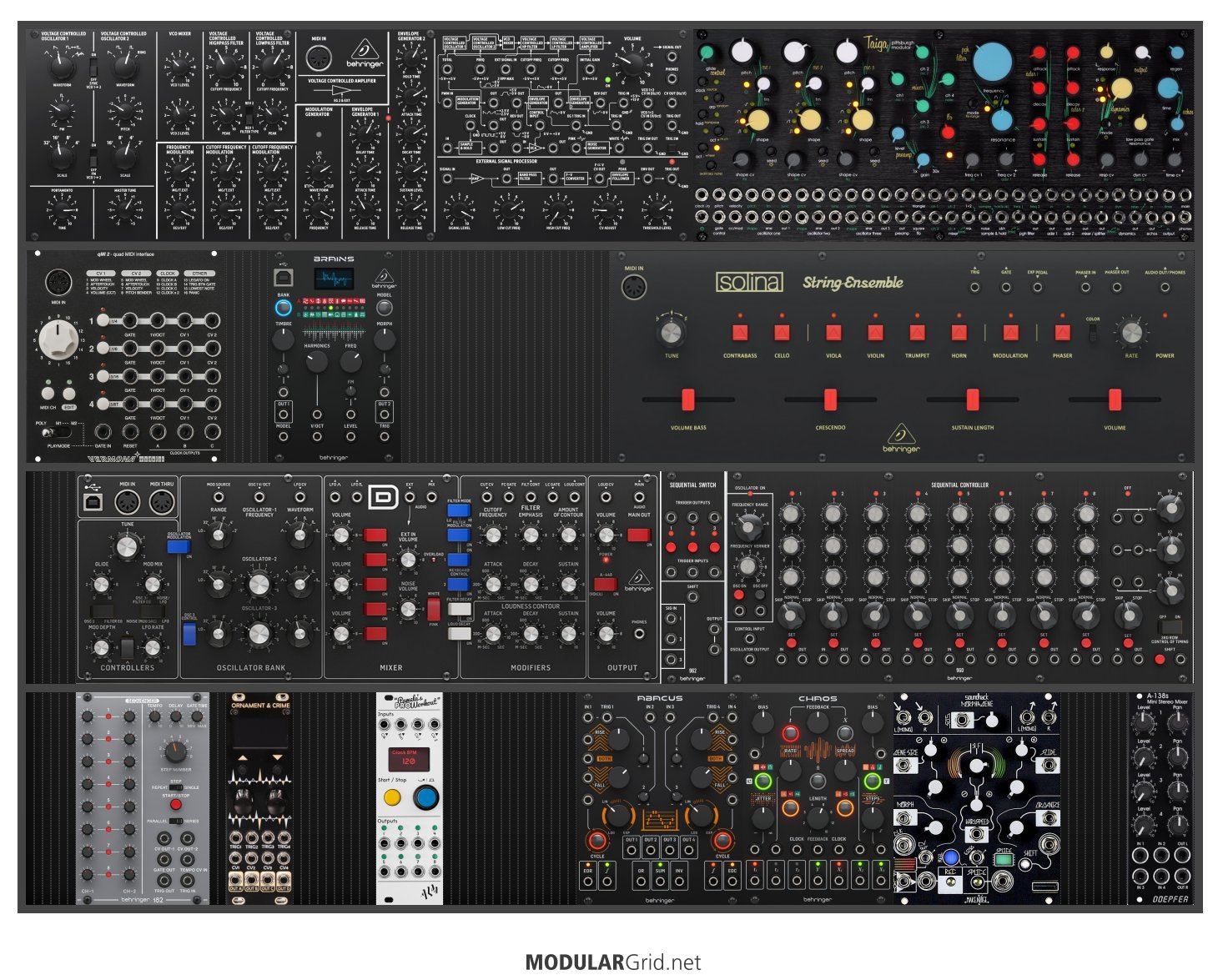Enable the VIOLA voice on Solina
Viewport: 1228px width, 980px height.
click(x=833, y=333)
